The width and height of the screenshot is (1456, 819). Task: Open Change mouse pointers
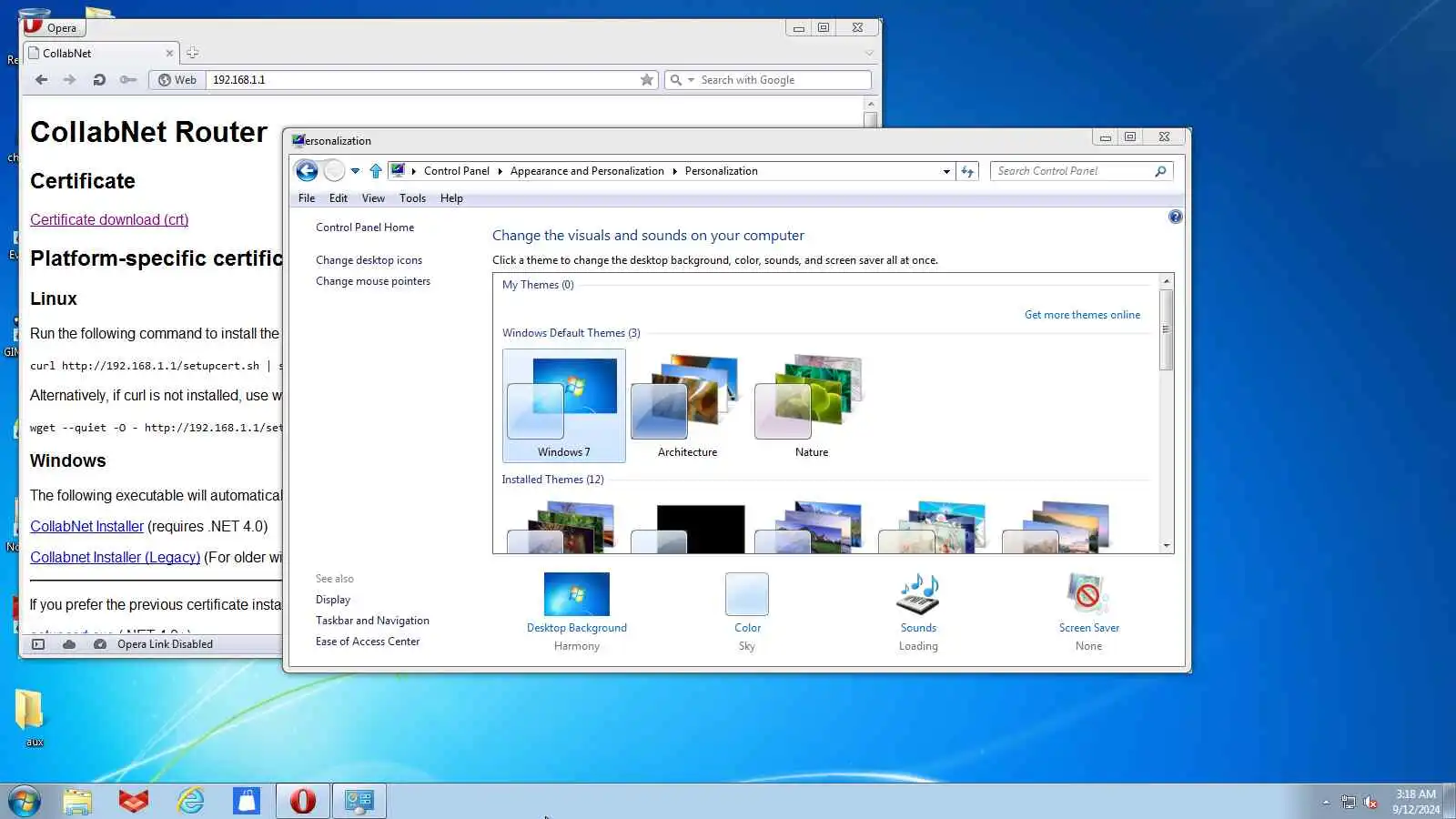click(x=373, y=281)
